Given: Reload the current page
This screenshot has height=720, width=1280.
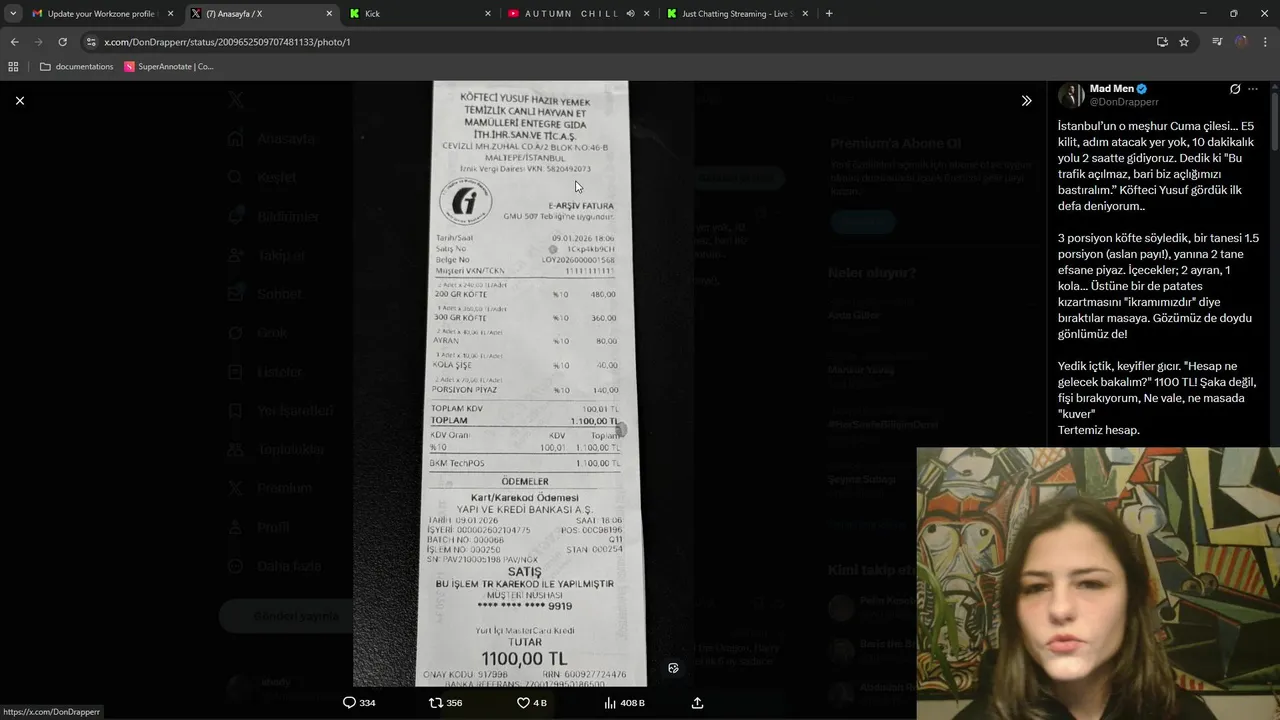Looking at the screenshot, I should (x=62, y=42).
